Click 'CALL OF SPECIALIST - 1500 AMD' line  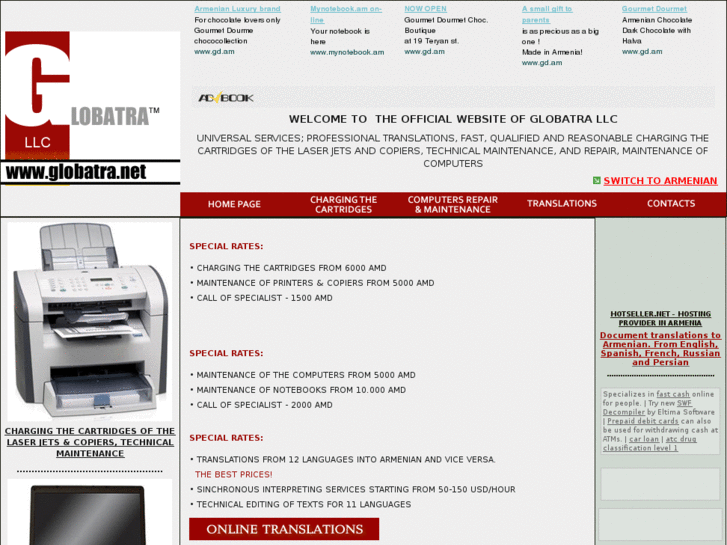(264, 298)
